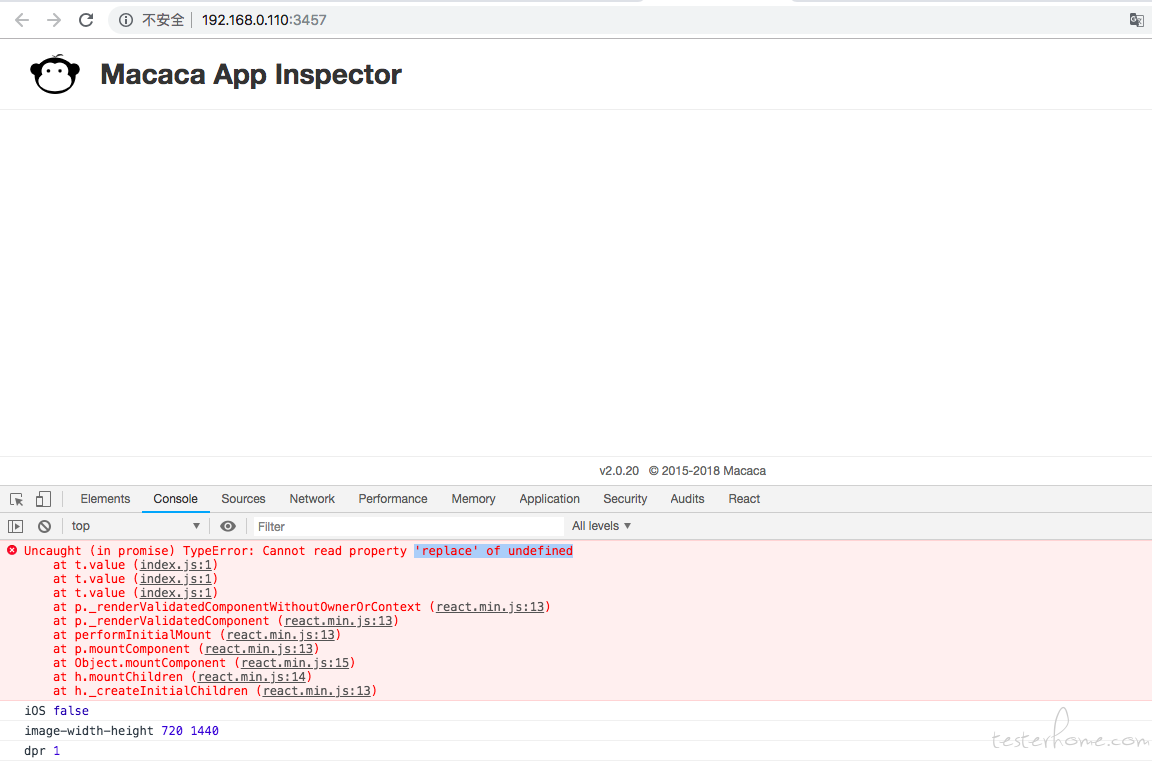The height and width of the screenshot is (764, 1152).
Task: Toggle the device toolbar icon
Action: click(43, 500)
